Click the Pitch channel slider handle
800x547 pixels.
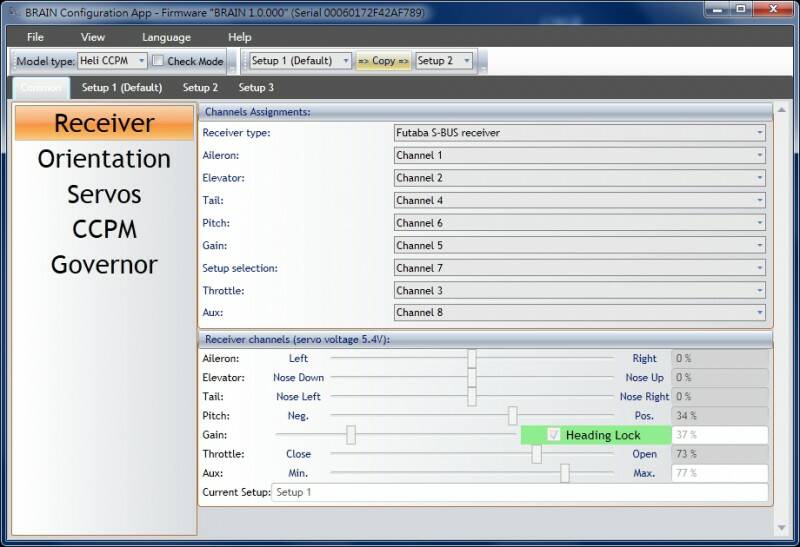tap(512, 415)
